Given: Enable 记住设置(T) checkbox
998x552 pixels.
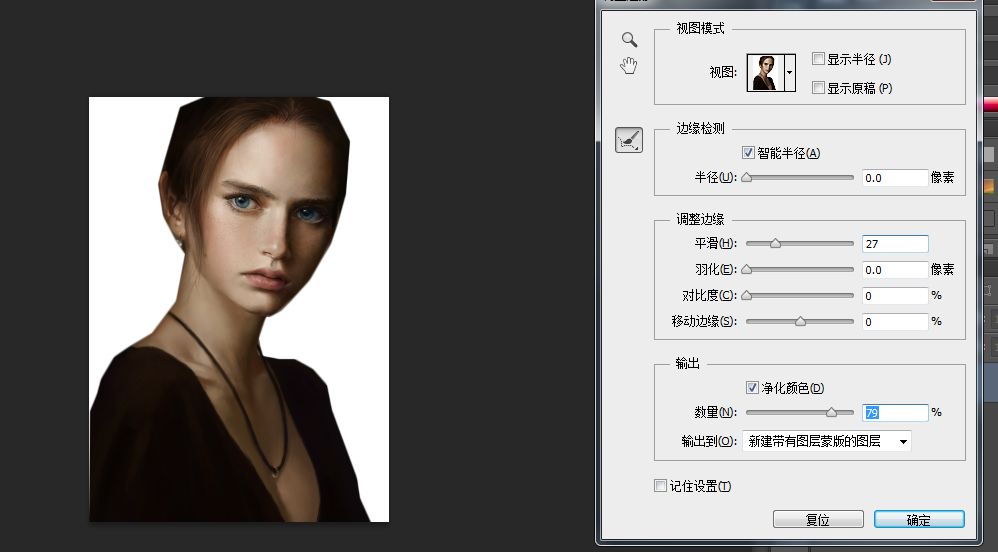Looking at the screenshot, I should click(661, 486).
